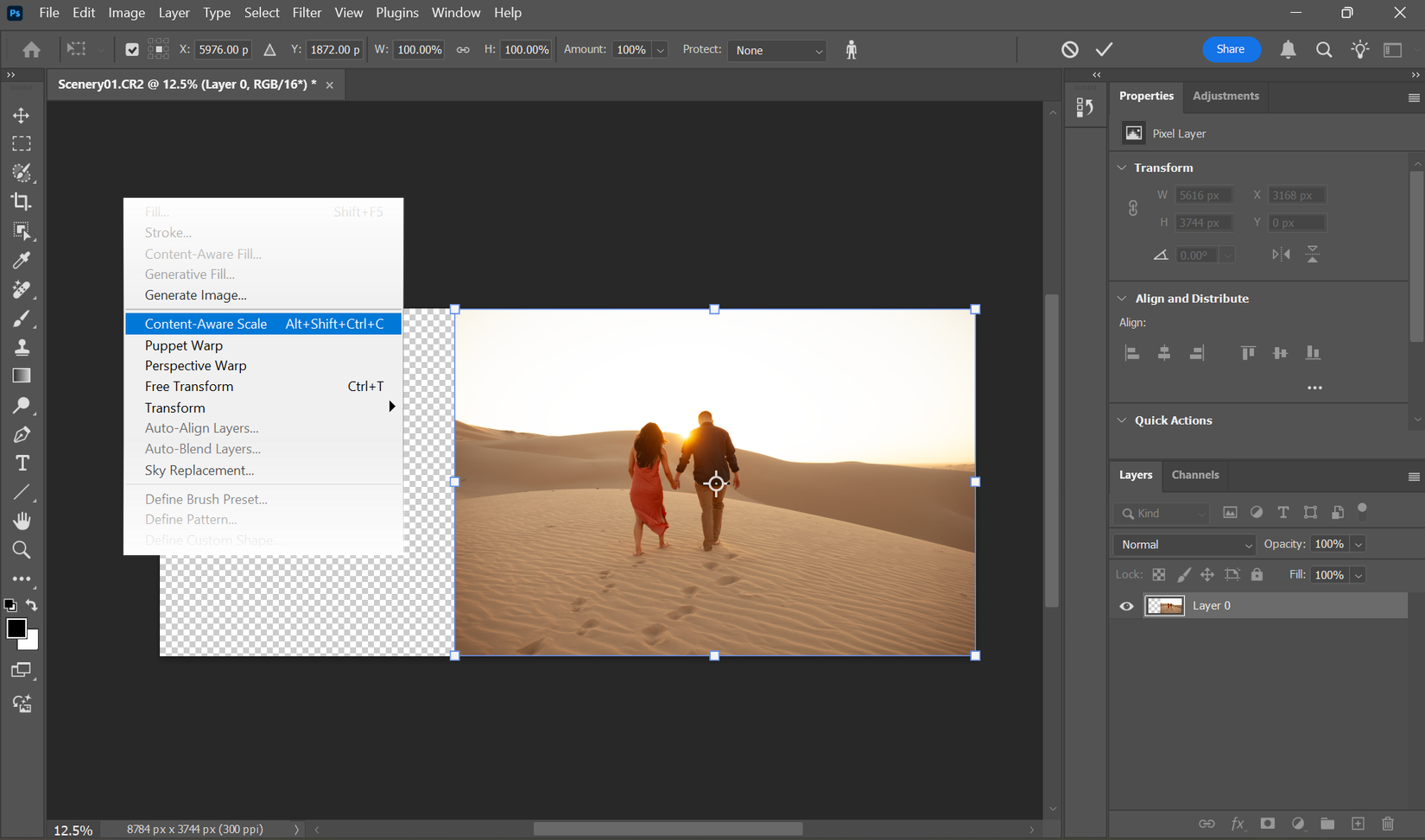Select the Eyedropper tool
The width and height of the screenshot is (1425, 840).
[22, 260]
